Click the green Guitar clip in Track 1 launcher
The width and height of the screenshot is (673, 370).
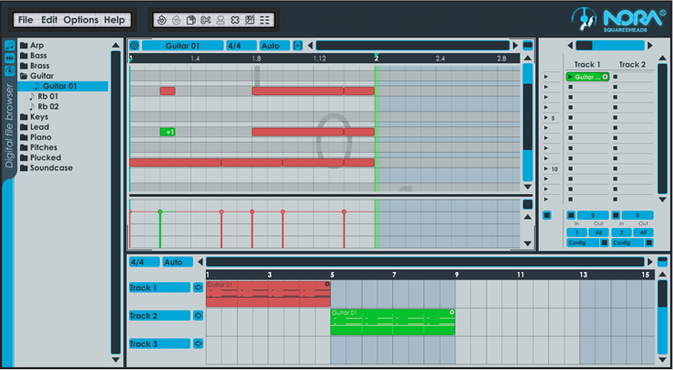click(x=587, y=77)
